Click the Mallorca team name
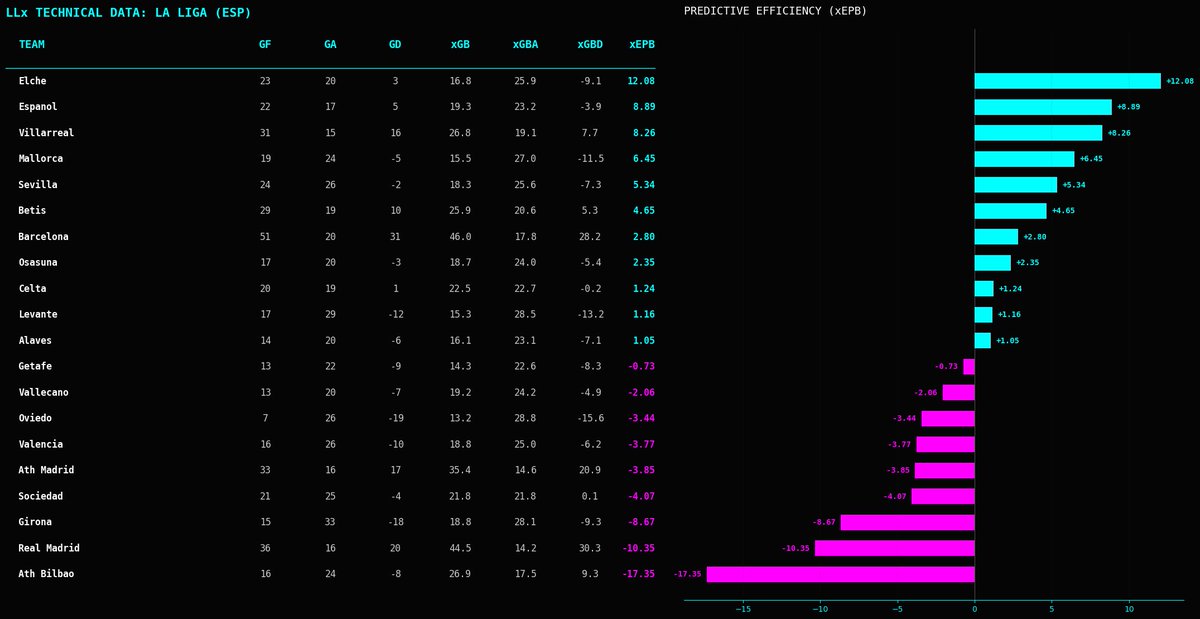 tap(40, 159)
